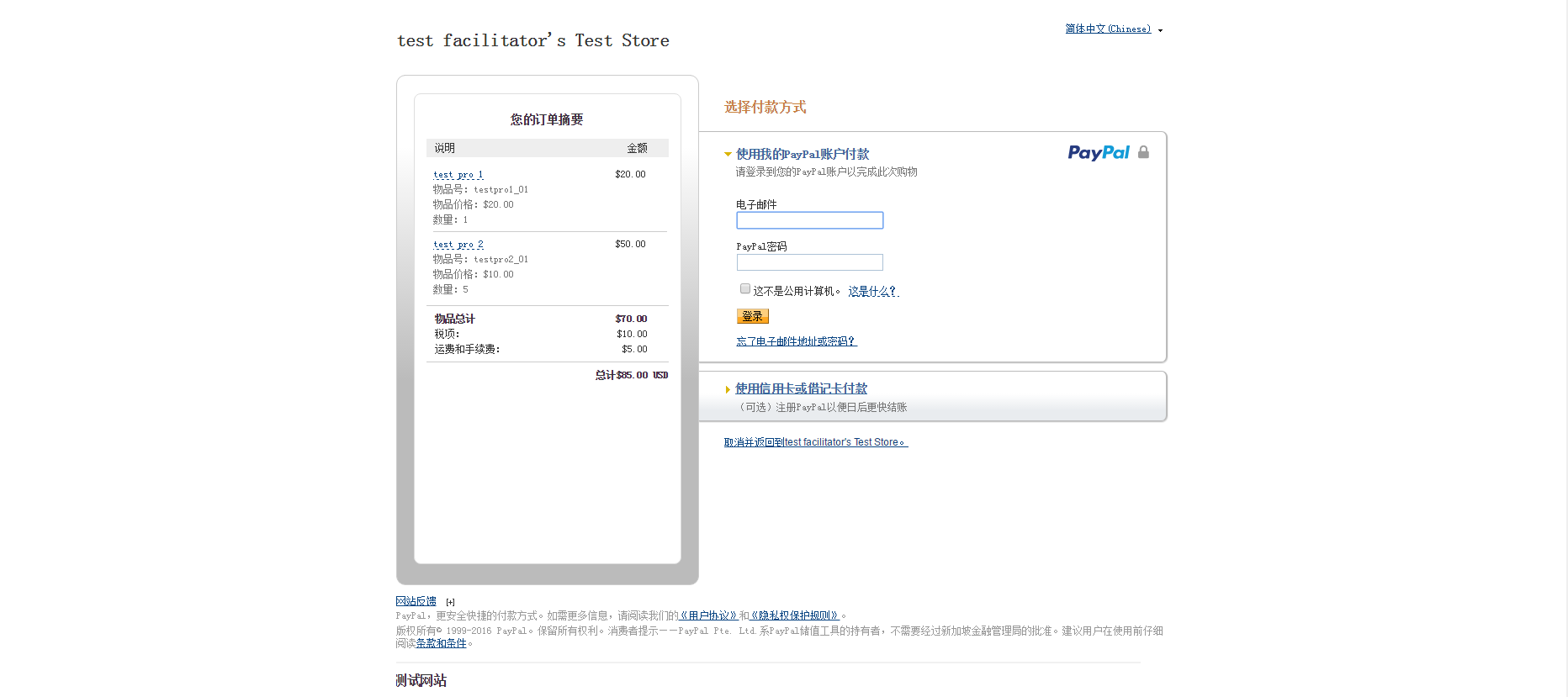Click item number testpro2_01 text
Screen dimensions: 1568x697
point(501,260)
